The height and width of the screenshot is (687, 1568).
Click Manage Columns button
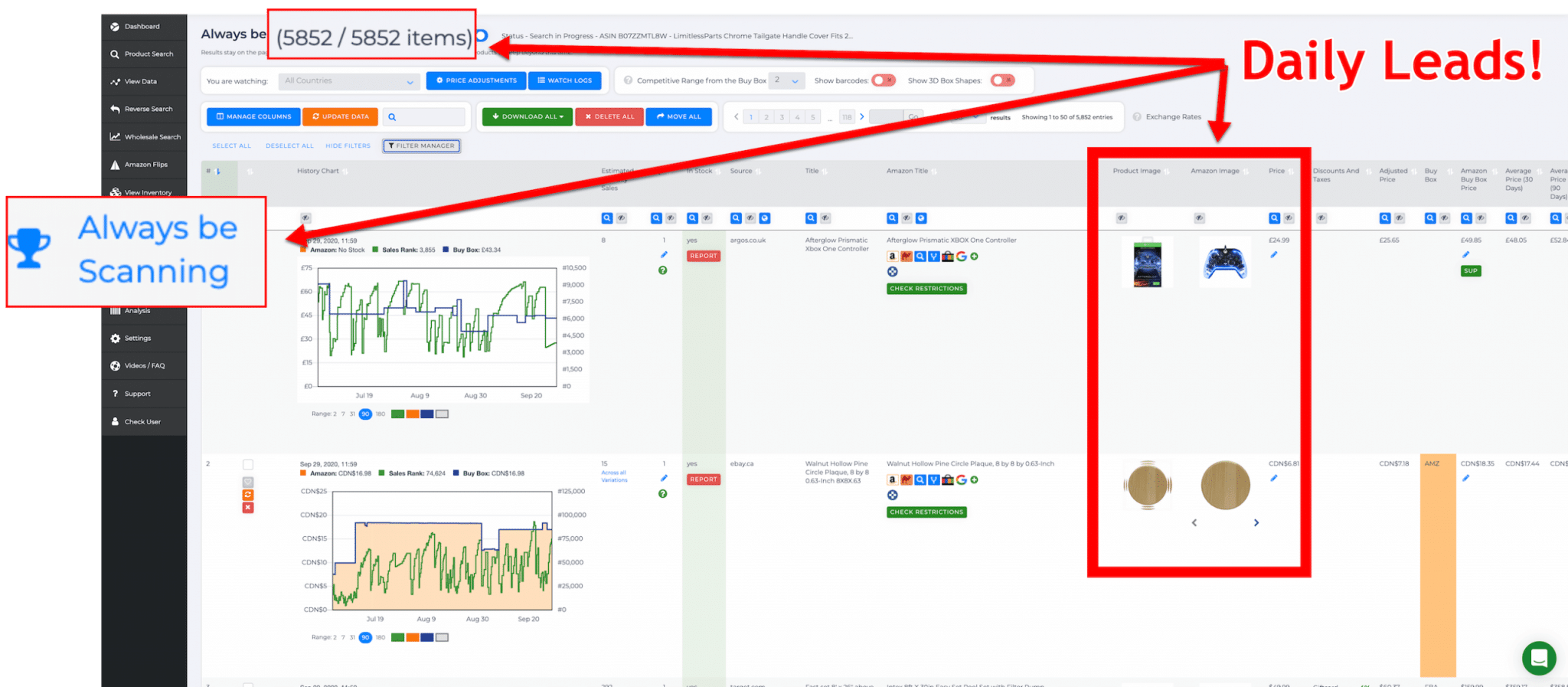click(253, 116)
